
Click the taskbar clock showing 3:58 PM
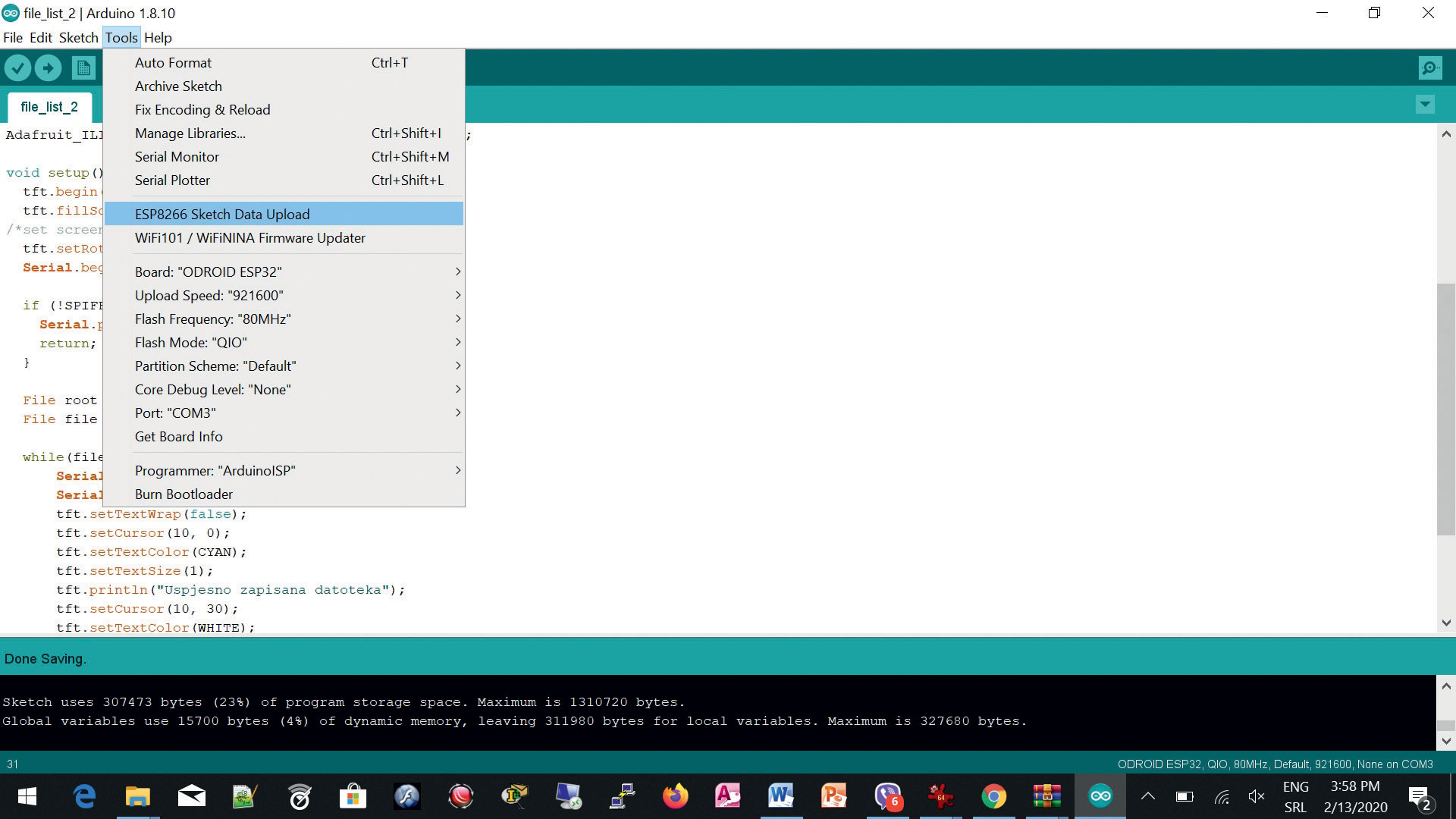[x=1355, y=797]
